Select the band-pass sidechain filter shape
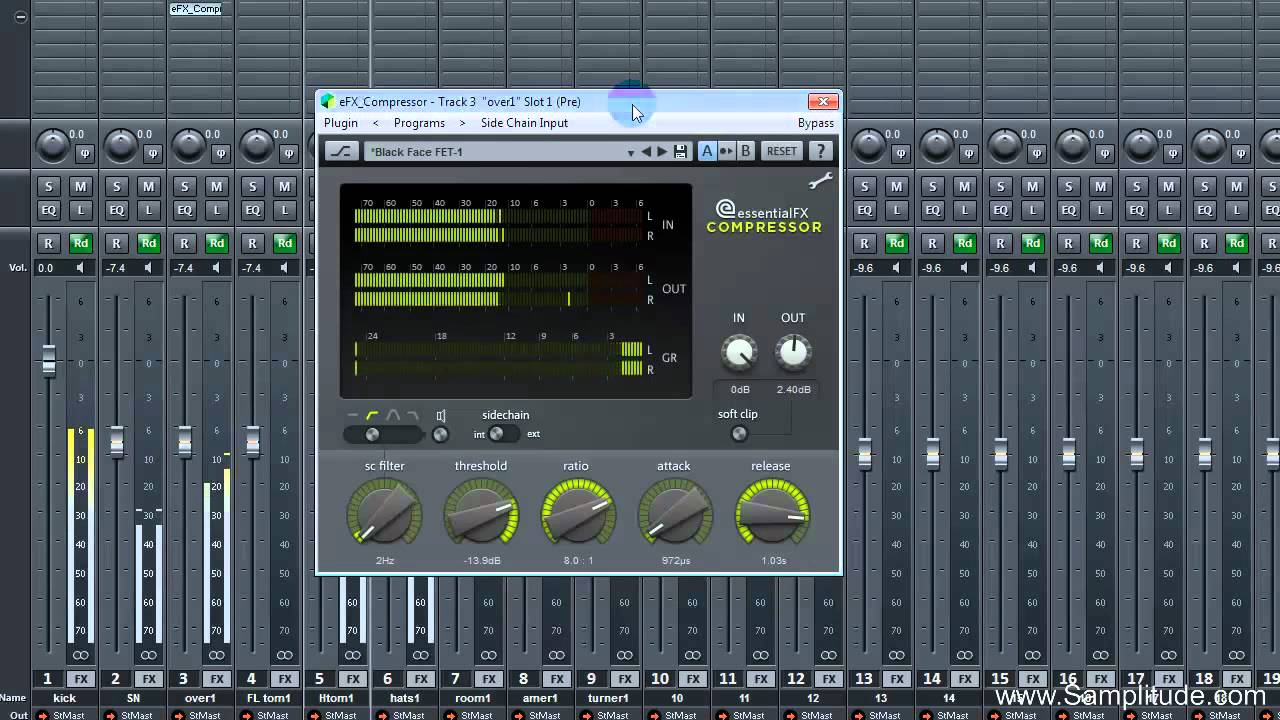The image size is (1280, 720). [x=393, y=415]
